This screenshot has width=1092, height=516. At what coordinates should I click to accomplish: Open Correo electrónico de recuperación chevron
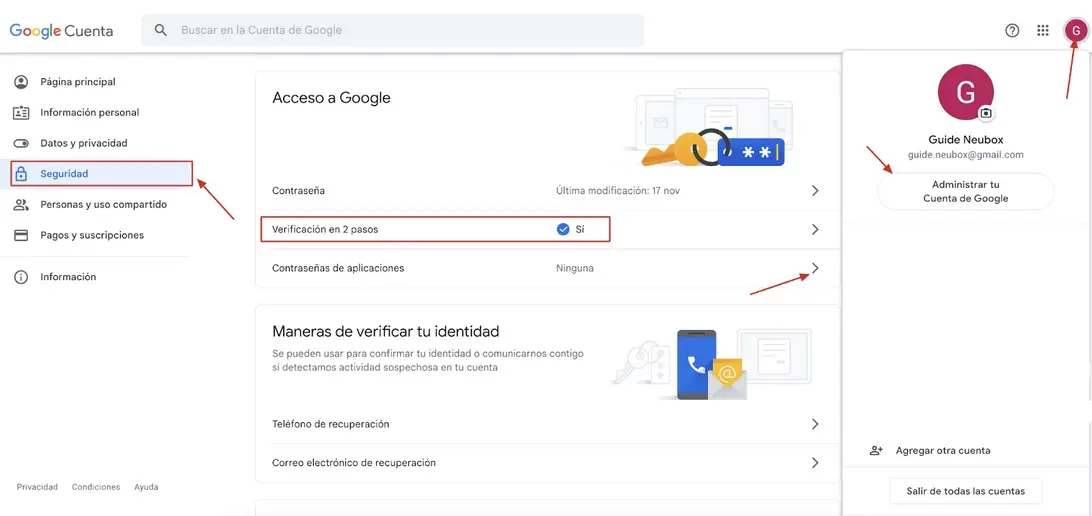coord(815,463)
